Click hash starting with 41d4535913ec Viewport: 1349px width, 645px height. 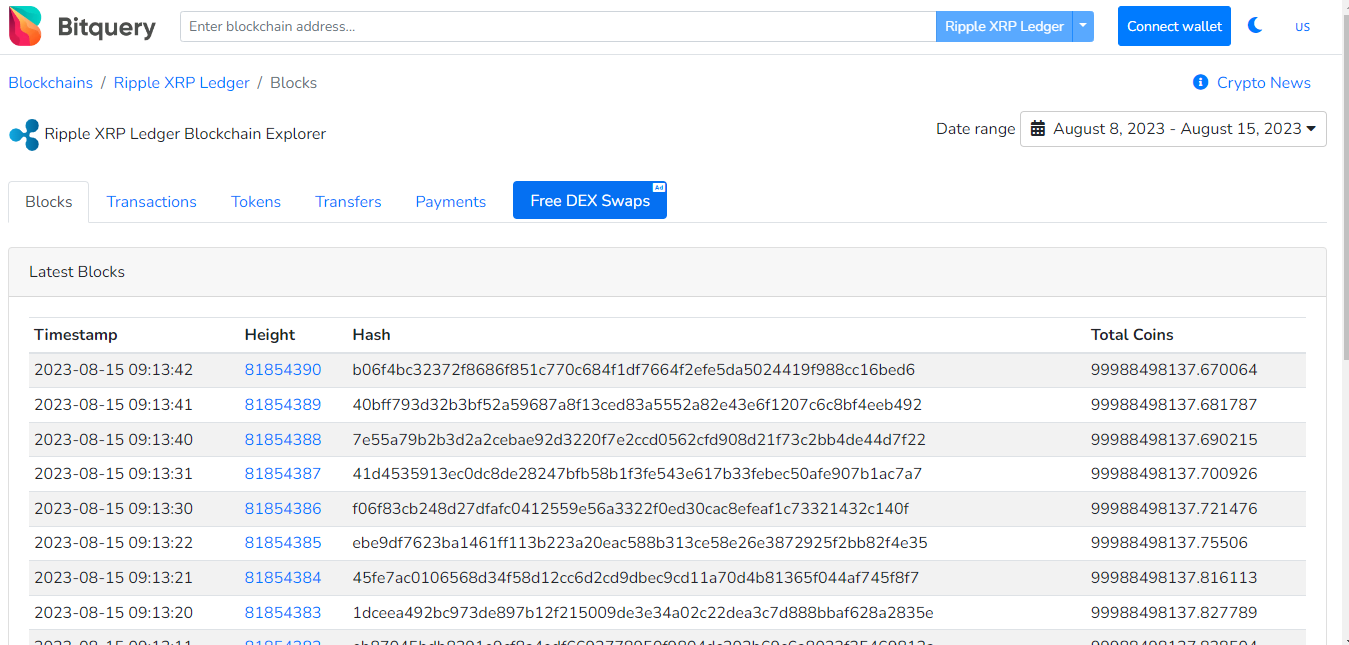(x=637, y=474)
